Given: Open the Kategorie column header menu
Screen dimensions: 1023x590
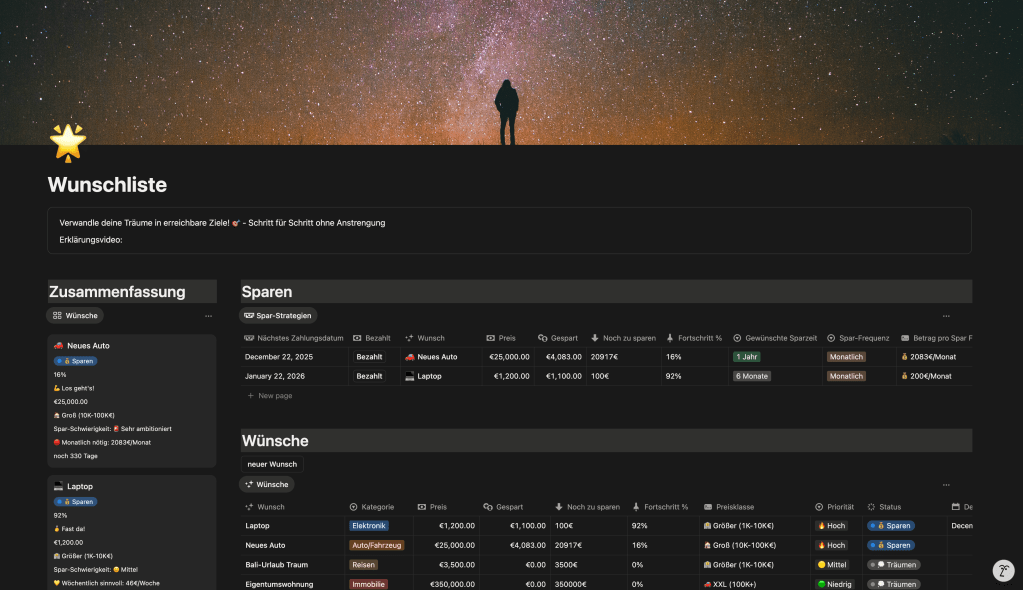Looking at the screenshot, I should click(377, 507).
